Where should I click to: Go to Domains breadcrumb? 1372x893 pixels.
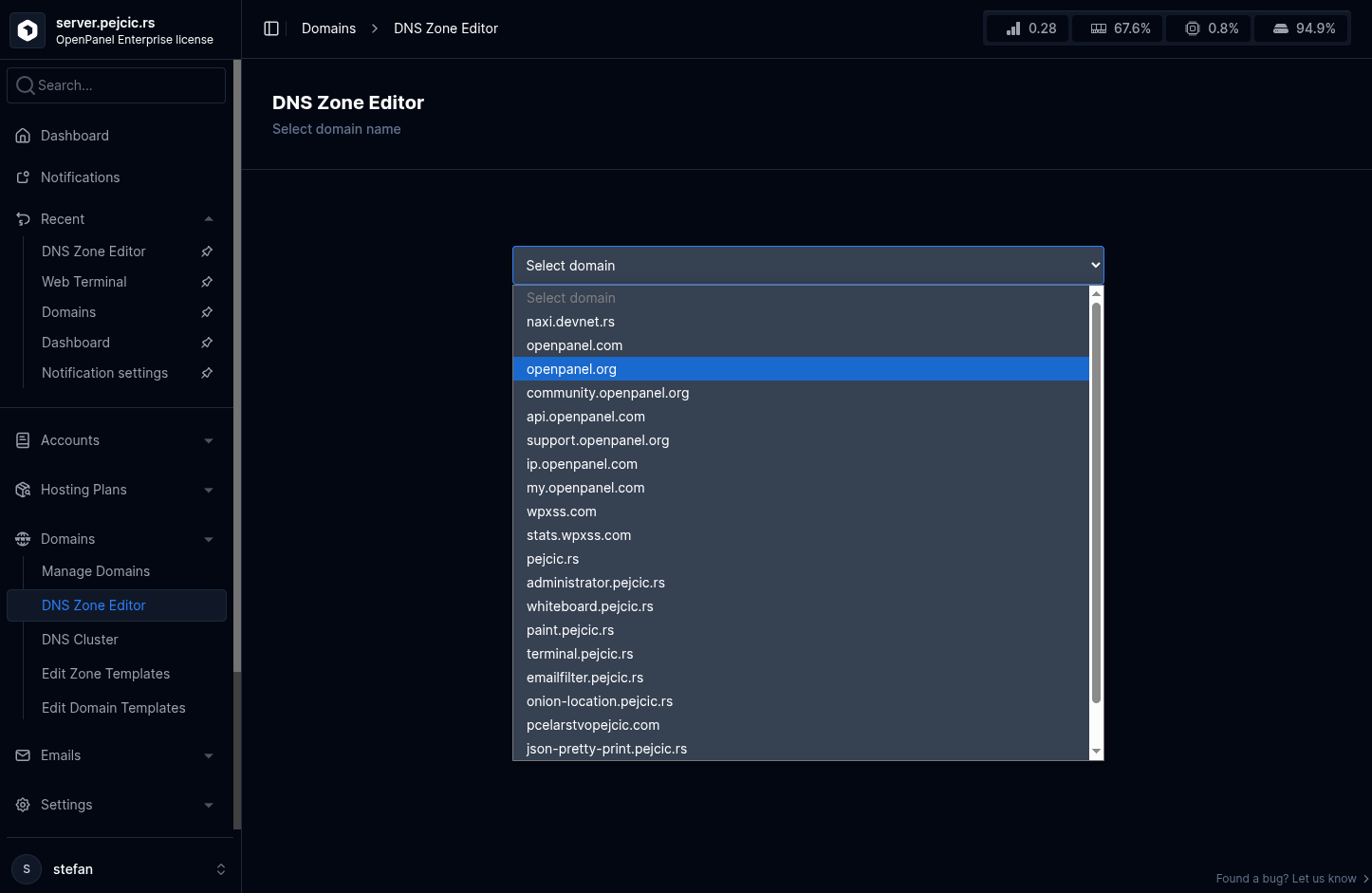328,28
